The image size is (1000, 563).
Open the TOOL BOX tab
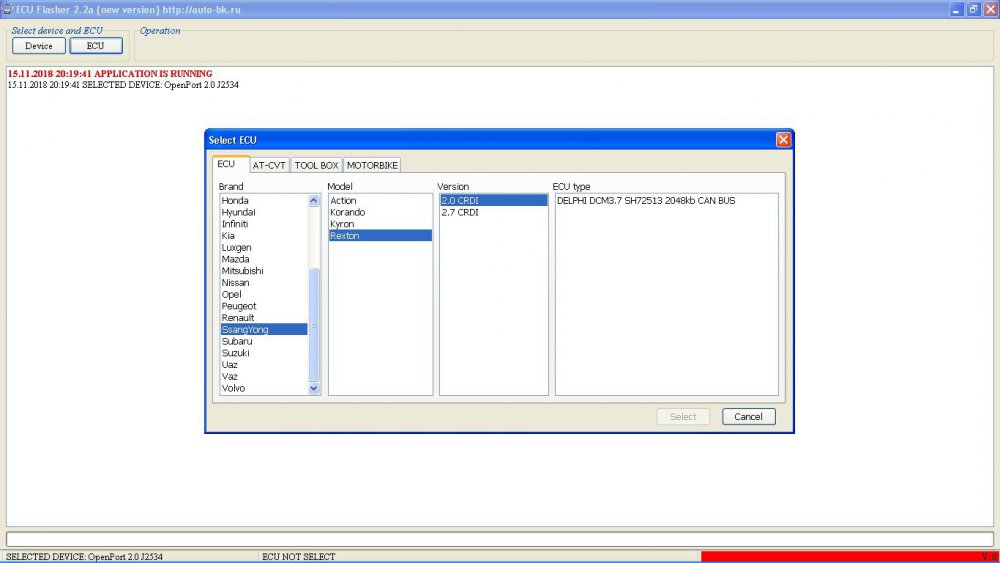point(316,165)
